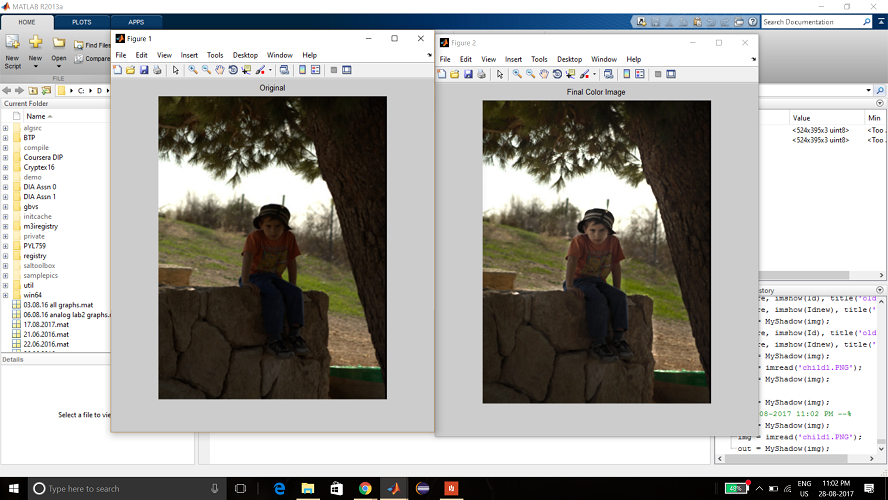Toggle Insert Colorbar in Figure 1 toolbar
The image size is (888, 500).
point(302,70)
